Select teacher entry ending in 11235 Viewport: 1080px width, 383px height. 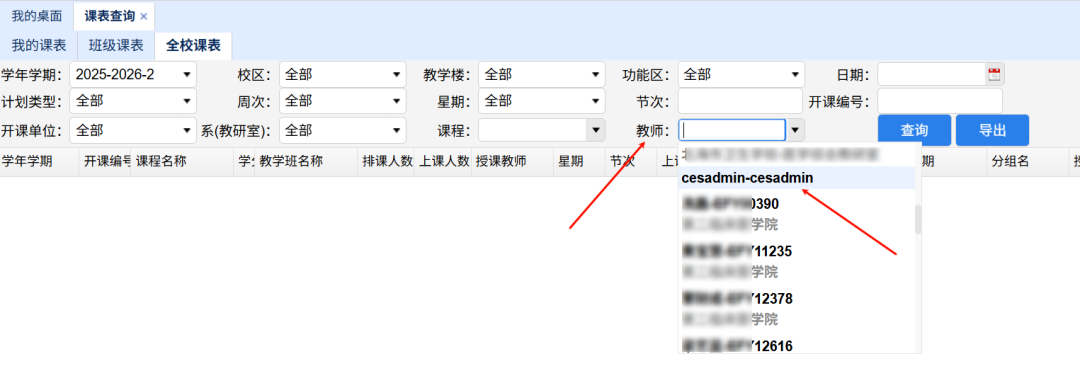click(796, 262)
